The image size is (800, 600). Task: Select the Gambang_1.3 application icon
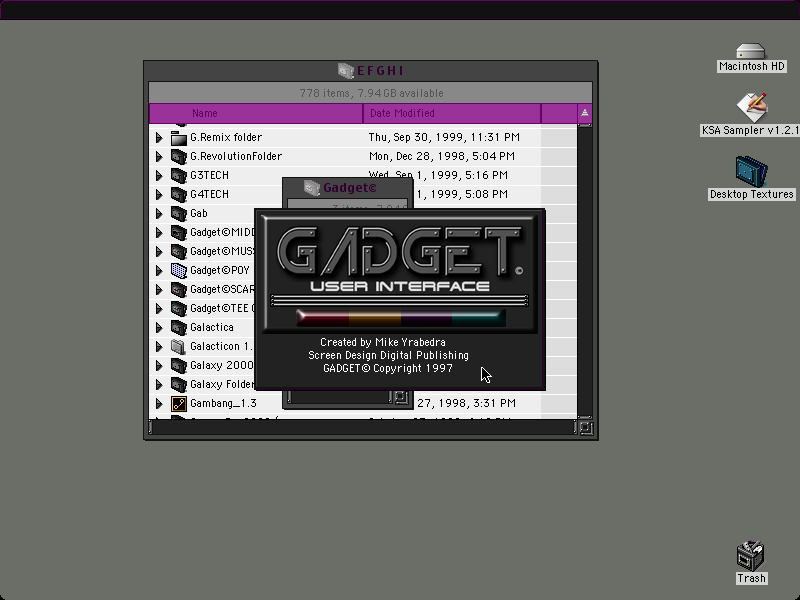(x=179, y=404)
